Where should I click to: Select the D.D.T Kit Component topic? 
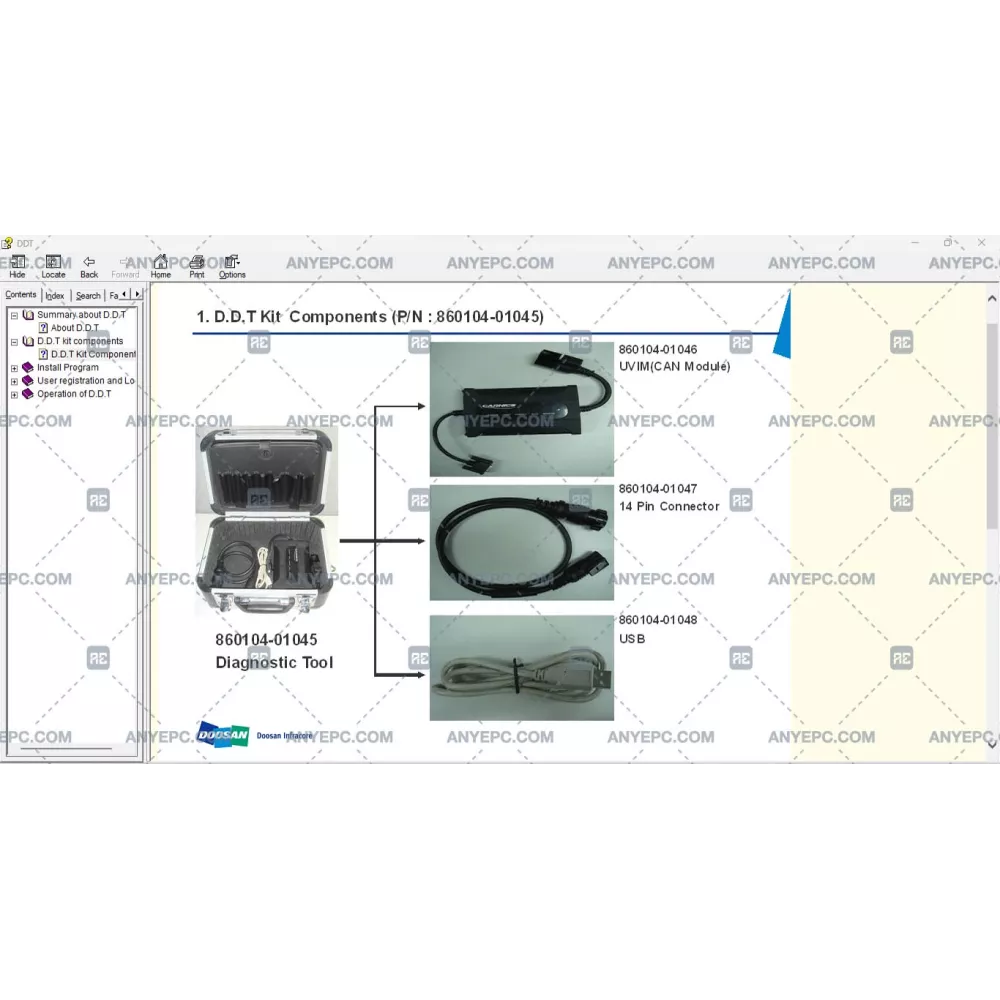coord(93,354)
